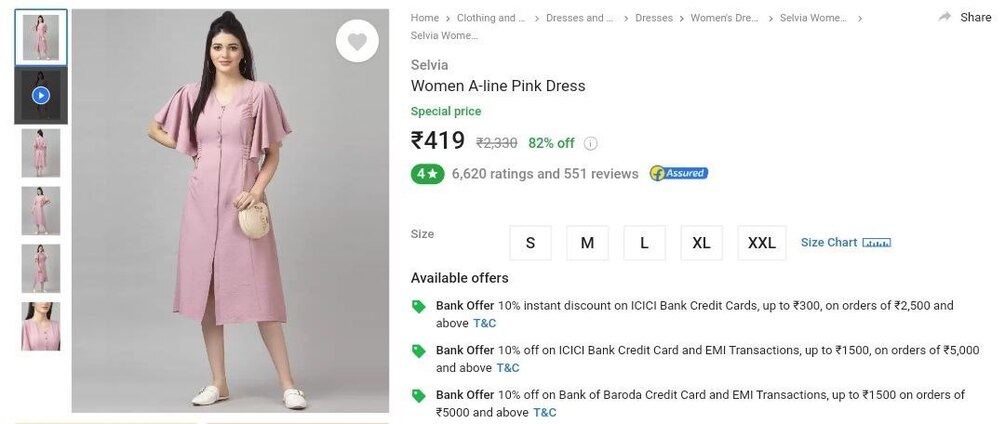Select size L
This screenshot has width=1005, height=424.
(644, 243)
